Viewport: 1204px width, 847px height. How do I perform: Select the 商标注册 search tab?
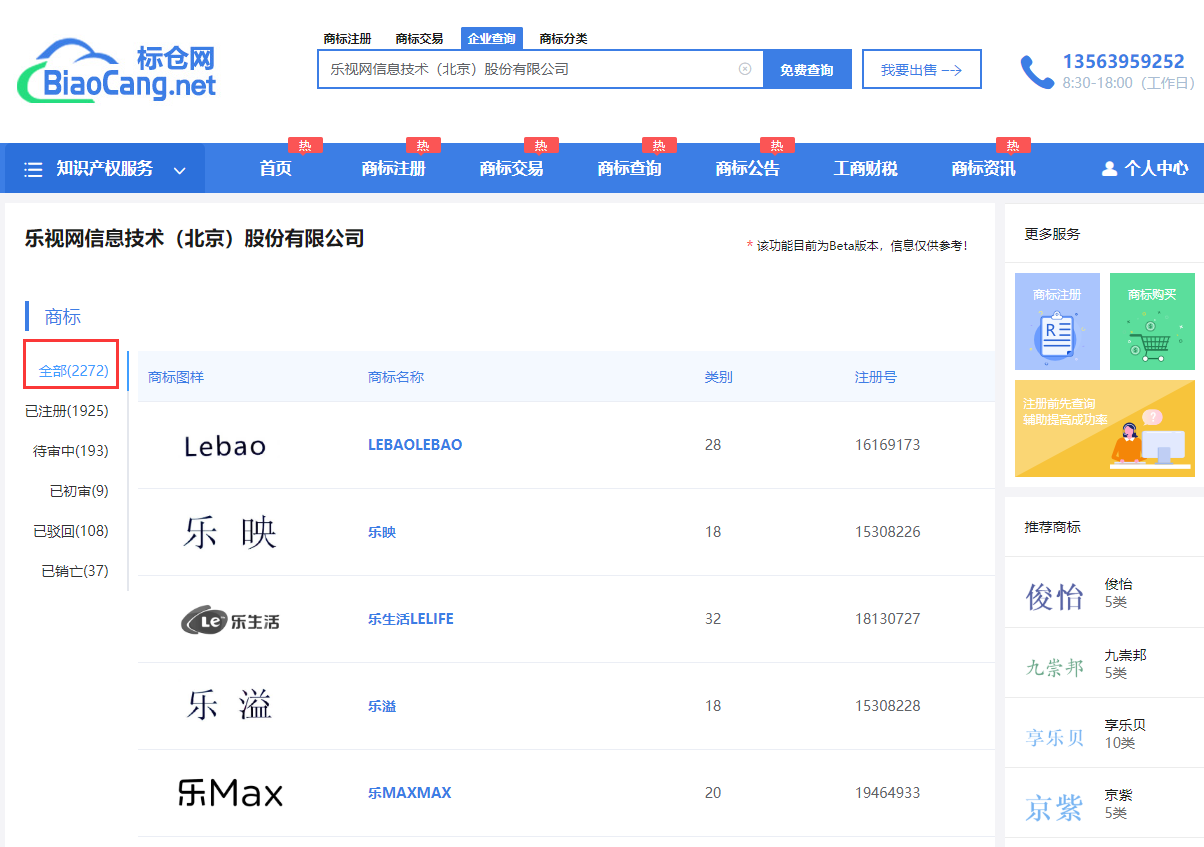point(347,39)
